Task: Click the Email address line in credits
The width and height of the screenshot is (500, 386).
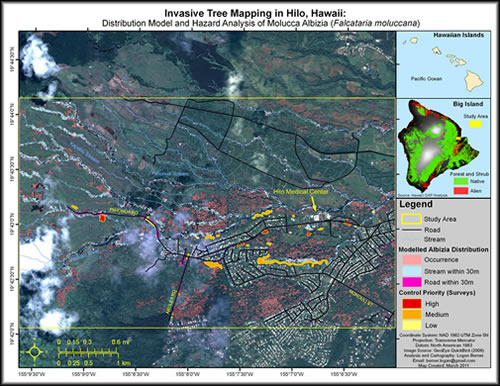Action: pos(444,361)
